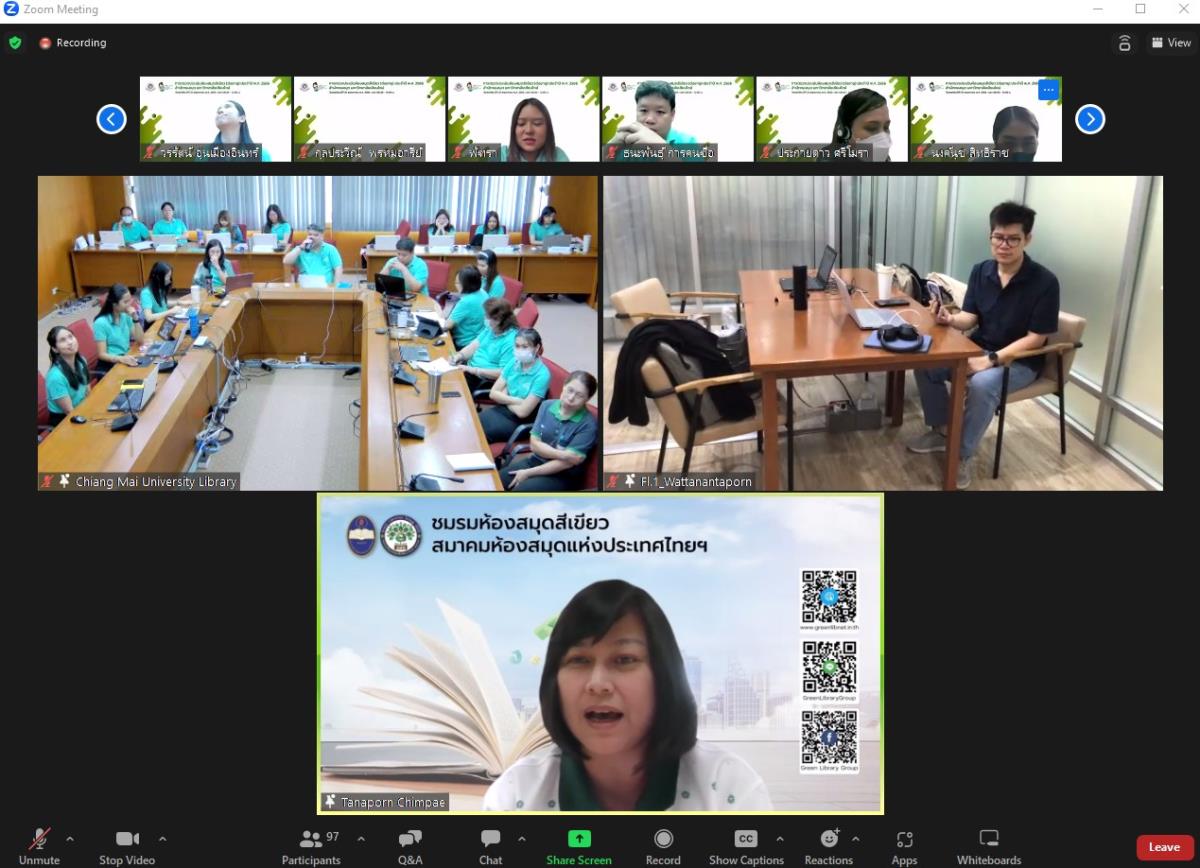Click the green Share Screen icon
Screen dimensions: 1200x868
tap(579, 839)
